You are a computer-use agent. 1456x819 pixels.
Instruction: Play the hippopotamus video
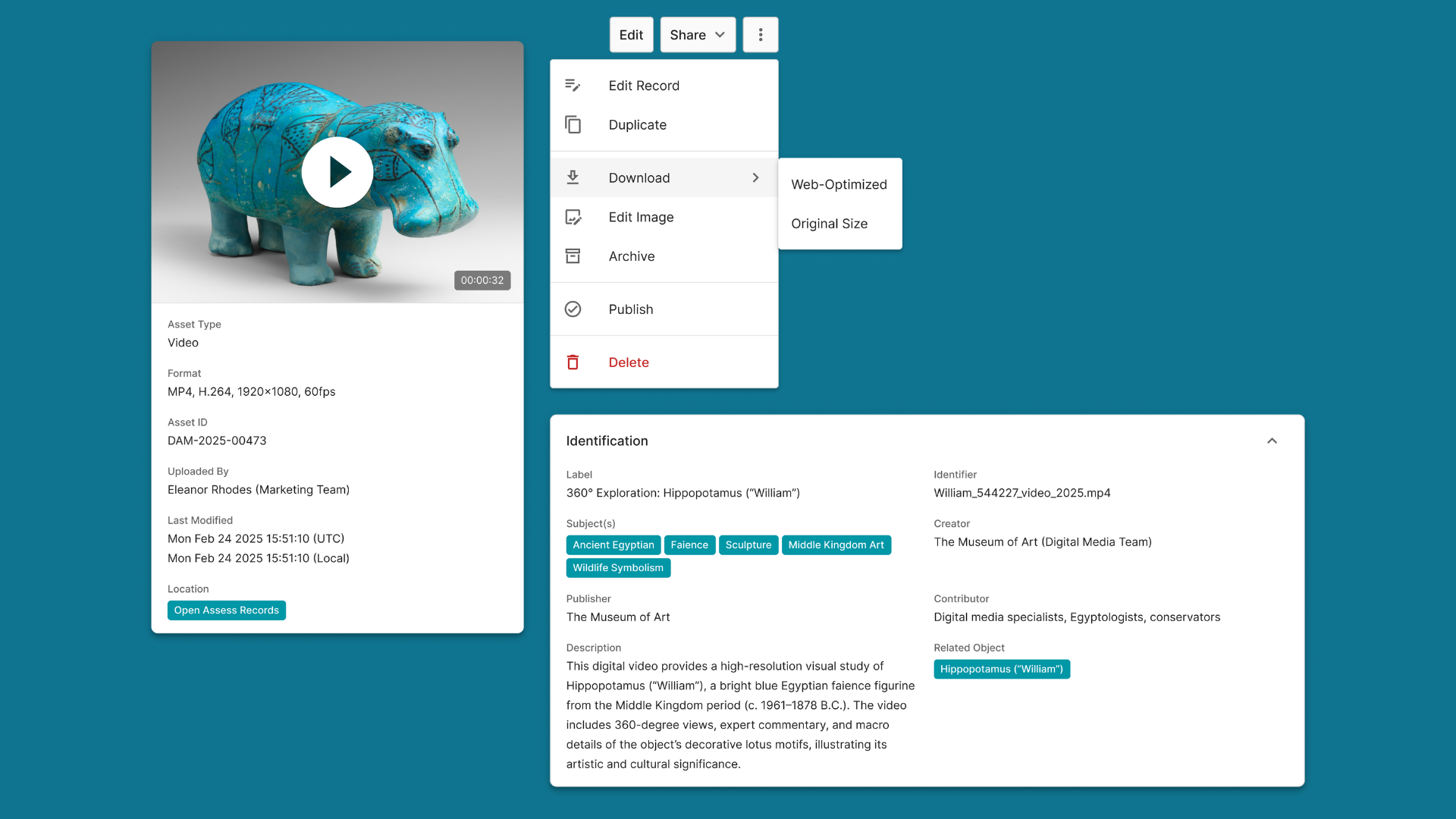(x=337, y=172)
